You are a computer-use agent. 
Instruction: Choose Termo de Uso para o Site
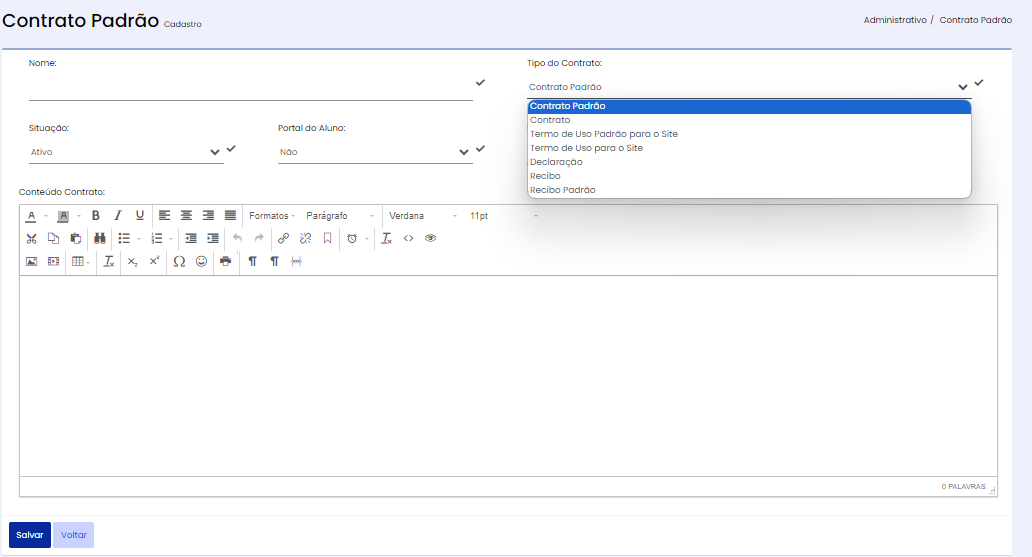pos(749,148)
